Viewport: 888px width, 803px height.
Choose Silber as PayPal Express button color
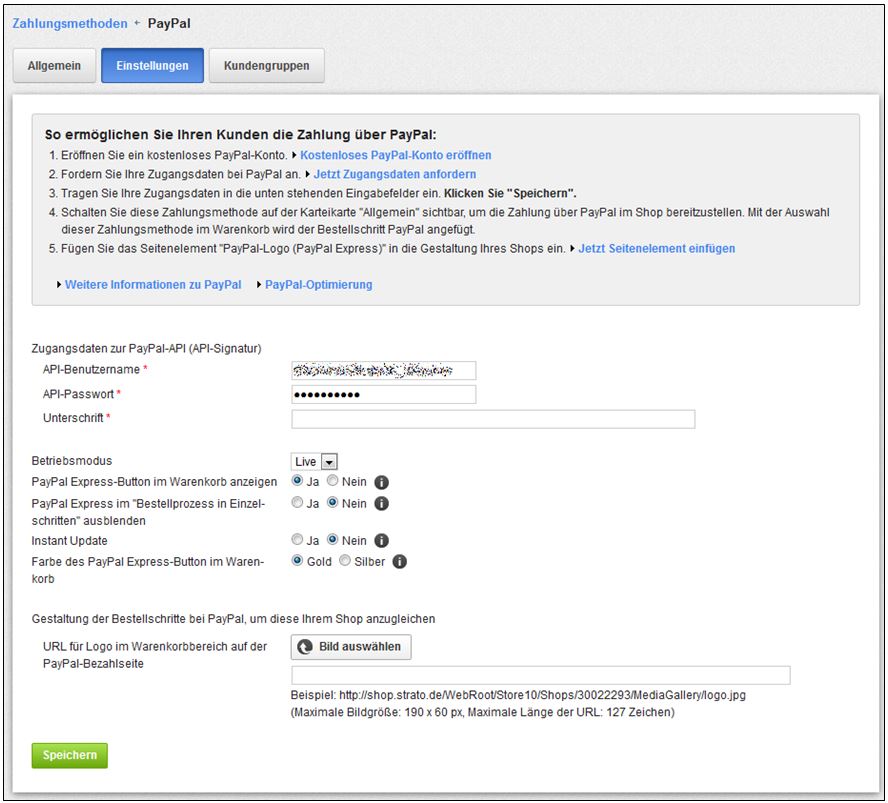pos(346,562)
